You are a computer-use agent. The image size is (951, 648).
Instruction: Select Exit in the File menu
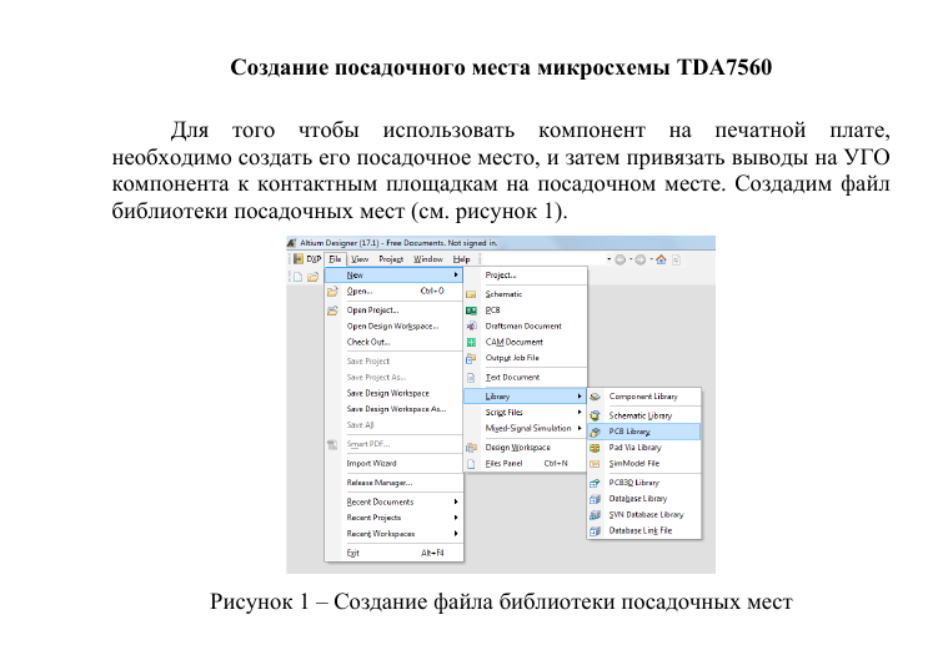pos(353,553)
